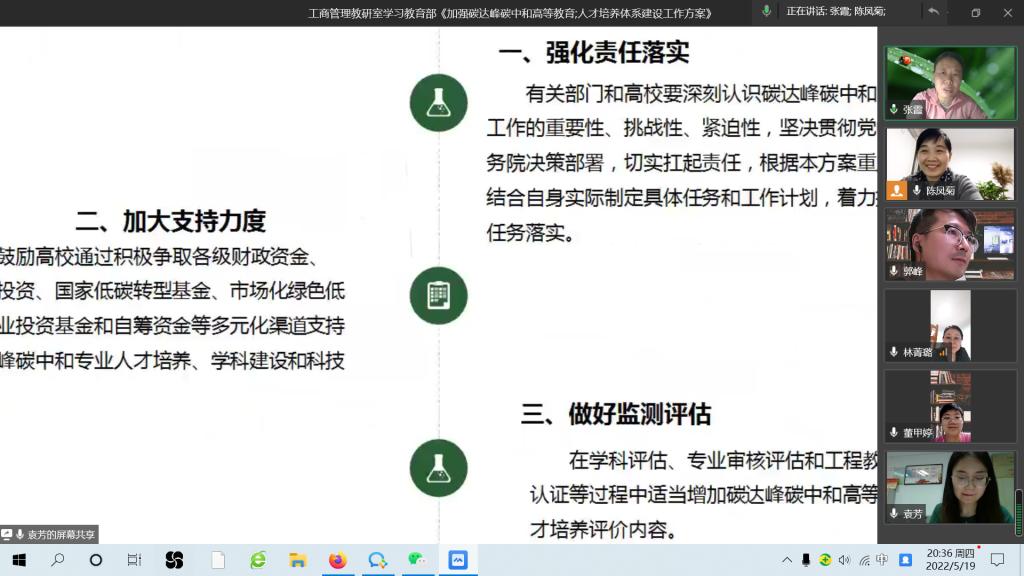Image resolution: width=1024 pixels, height=576 pixels.
Task: Click the orange host icon on 陈凤菊's video
Action: (x=897, y=190)
